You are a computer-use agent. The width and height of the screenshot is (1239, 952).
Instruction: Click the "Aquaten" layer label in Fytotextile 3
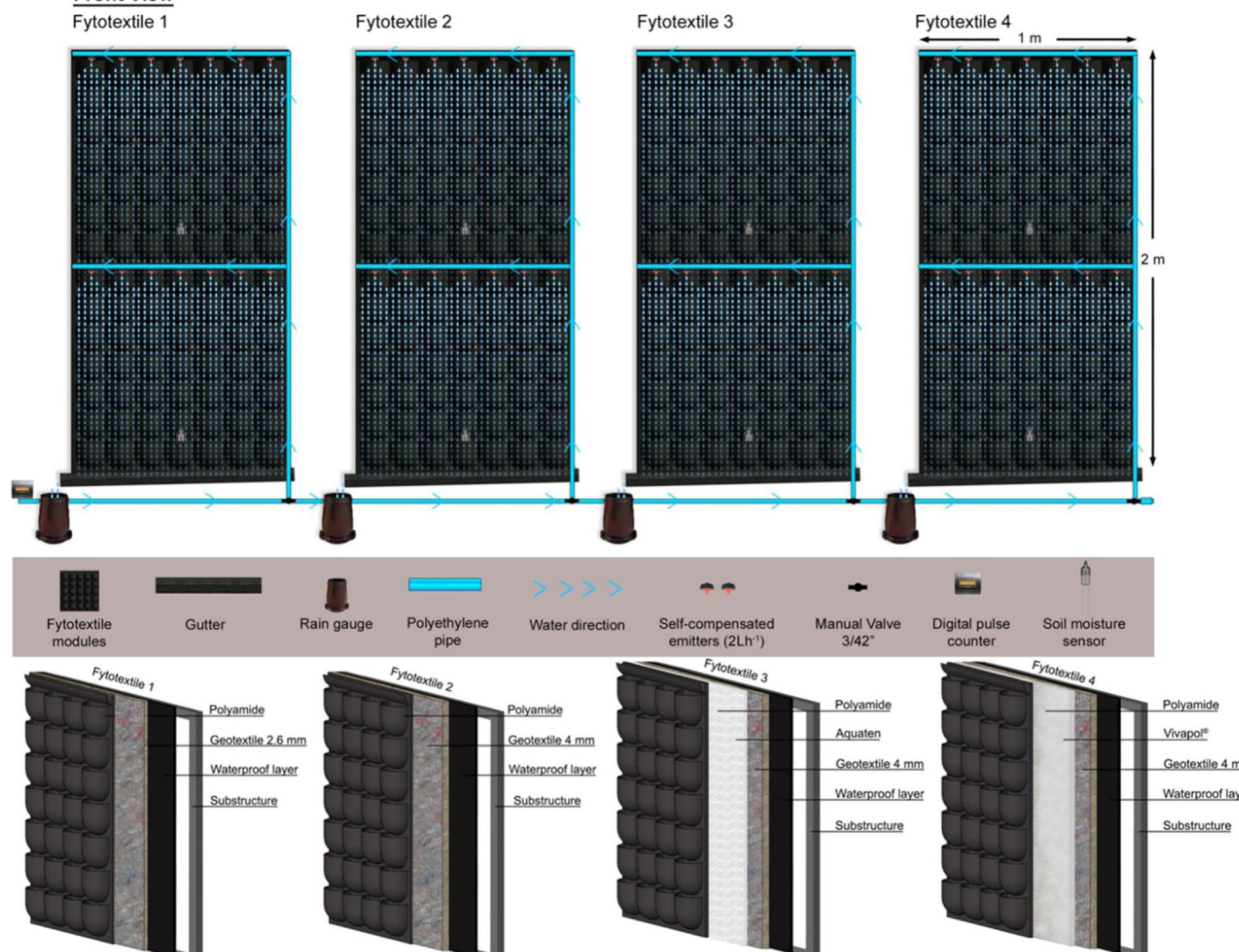click(858, 733)
